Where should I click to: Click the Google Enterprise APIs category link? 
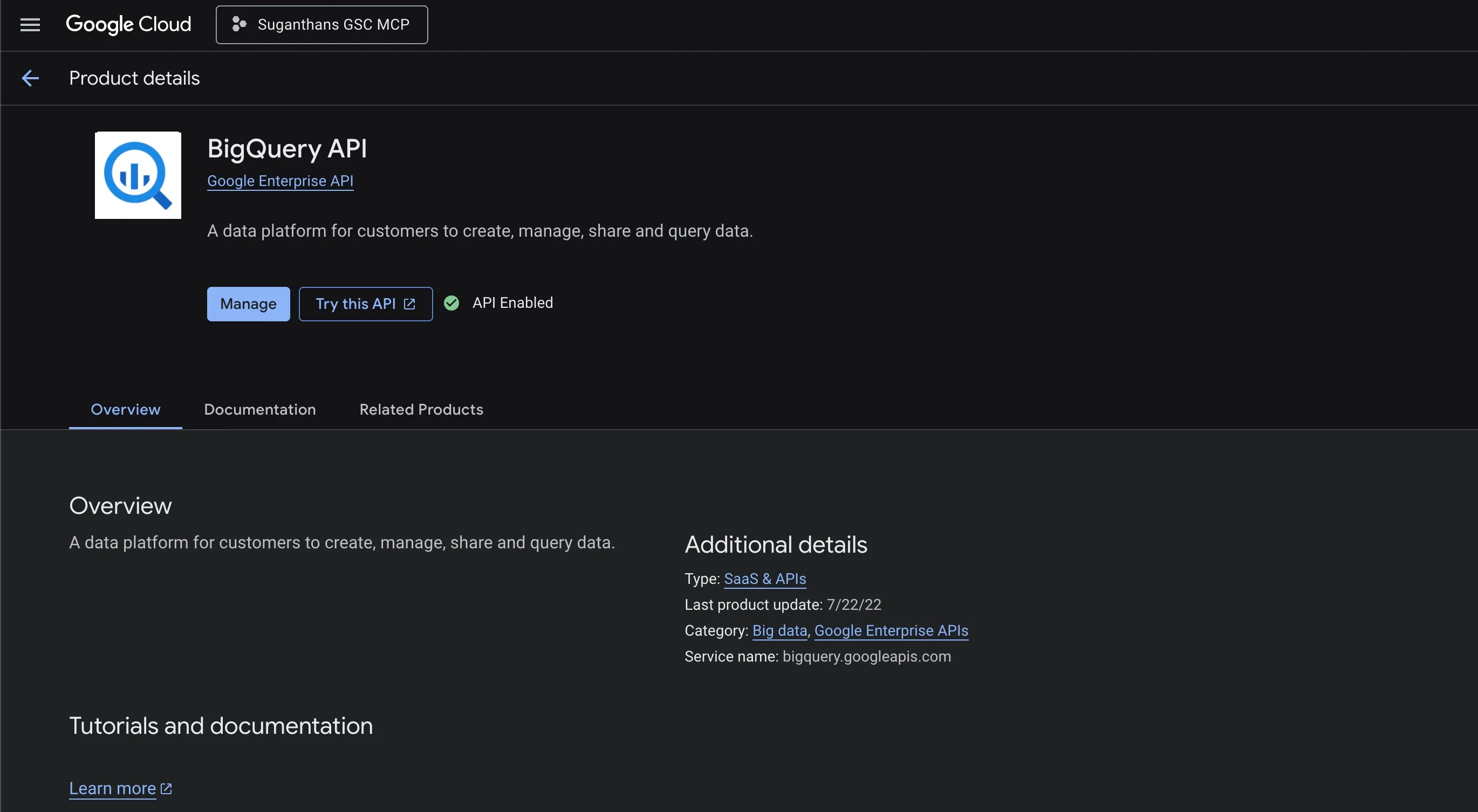point(891,630)
